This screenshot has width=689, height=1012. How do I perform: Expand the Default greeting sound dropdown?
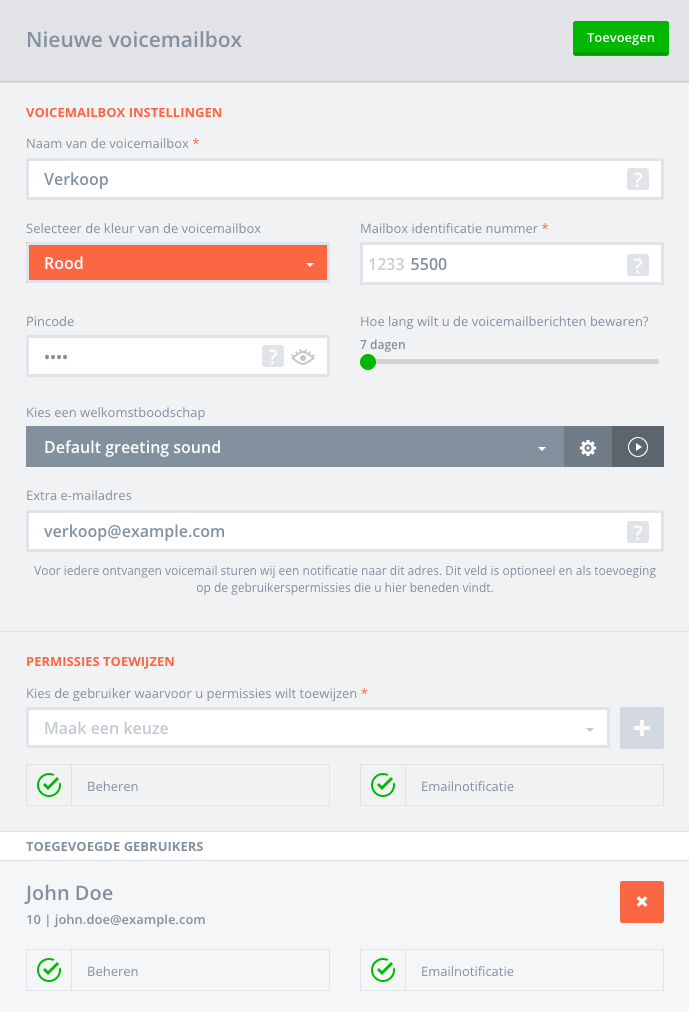coord(294,448)
